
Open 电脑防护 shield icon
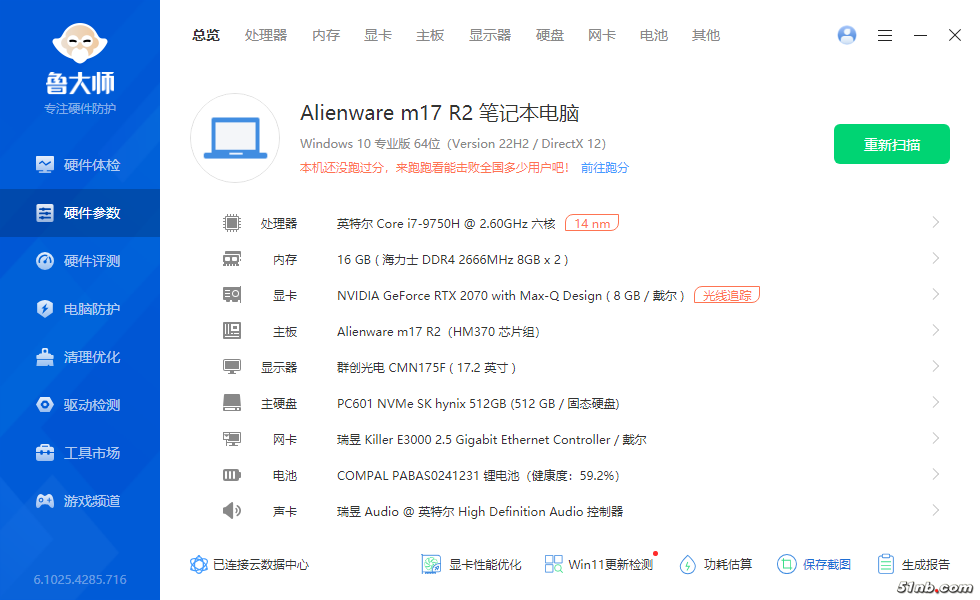coord(45,309)
